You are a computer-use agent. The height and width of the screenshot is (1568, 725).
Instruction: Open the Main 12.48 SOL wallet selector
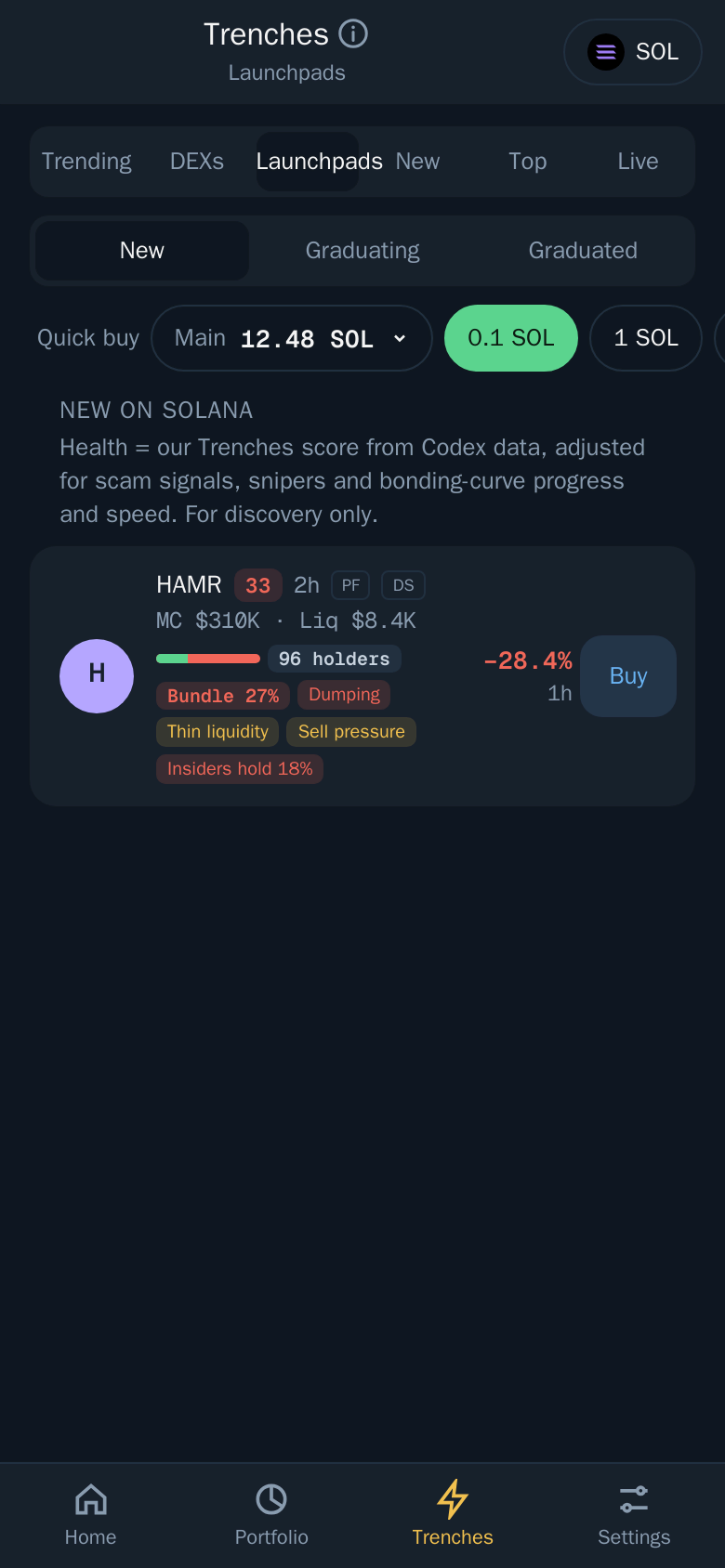coord(292,338)
